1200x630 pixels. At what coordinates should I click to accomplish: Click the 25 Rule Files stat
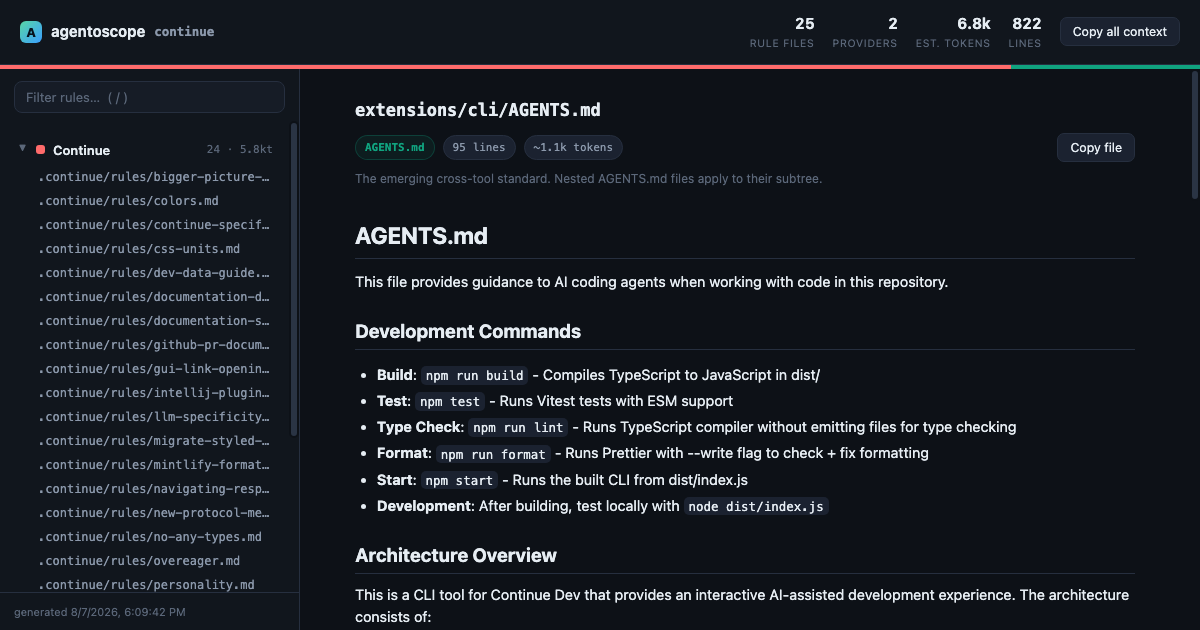[782, 32]
